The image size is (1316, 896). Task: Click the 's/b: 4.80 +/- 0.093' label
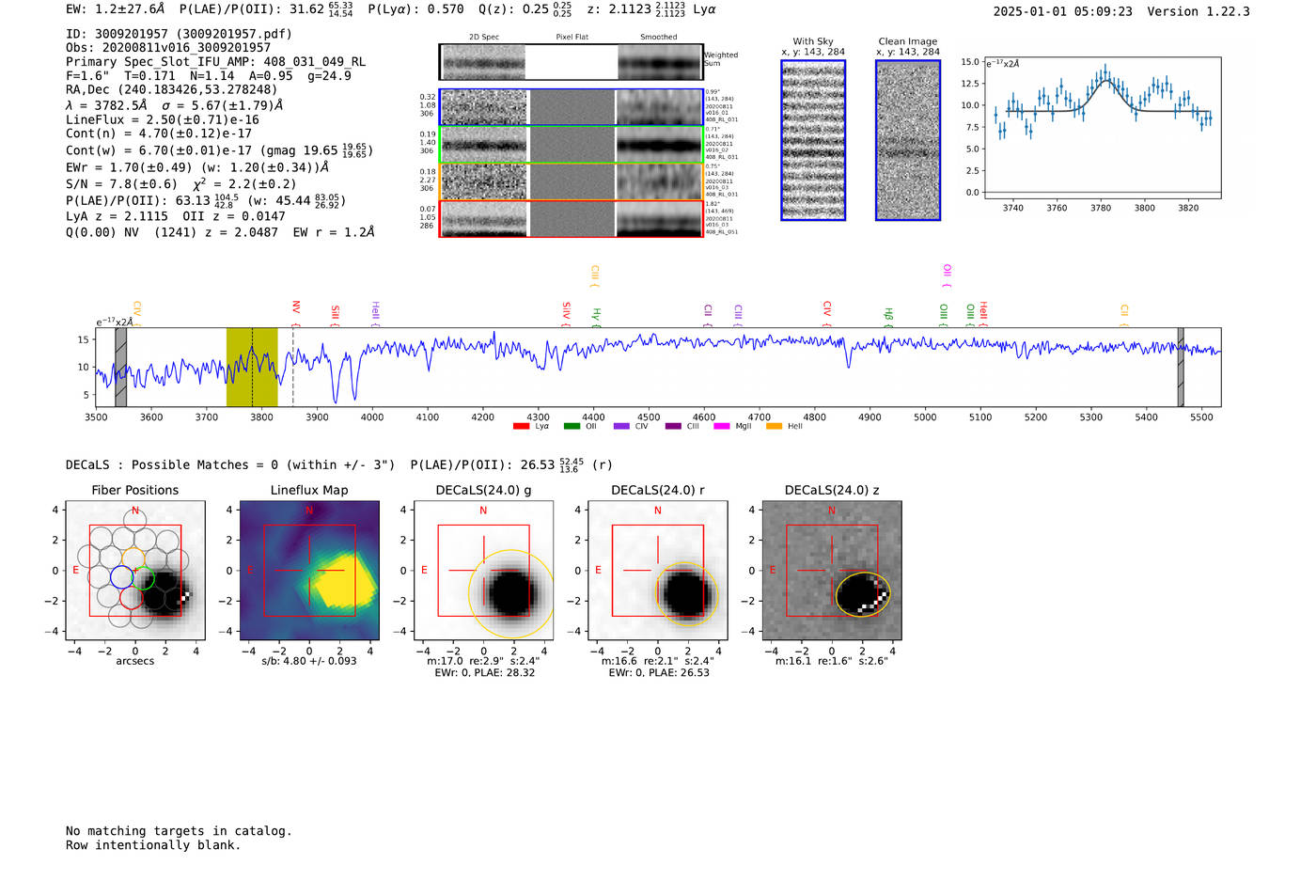click(309, 661)
